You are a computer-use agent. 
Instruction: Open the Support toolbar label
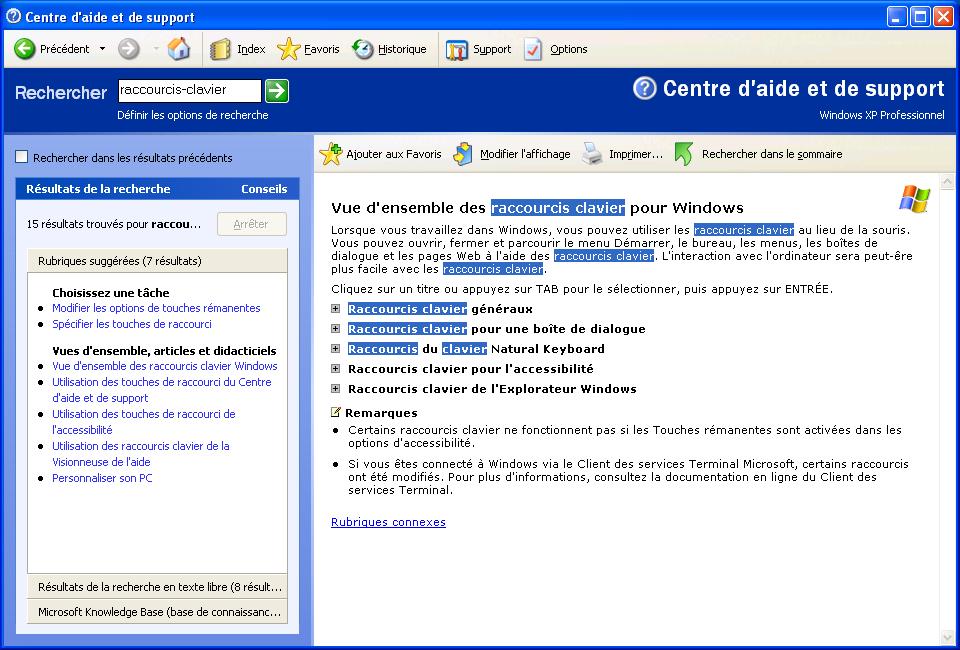tap(492, 49)
